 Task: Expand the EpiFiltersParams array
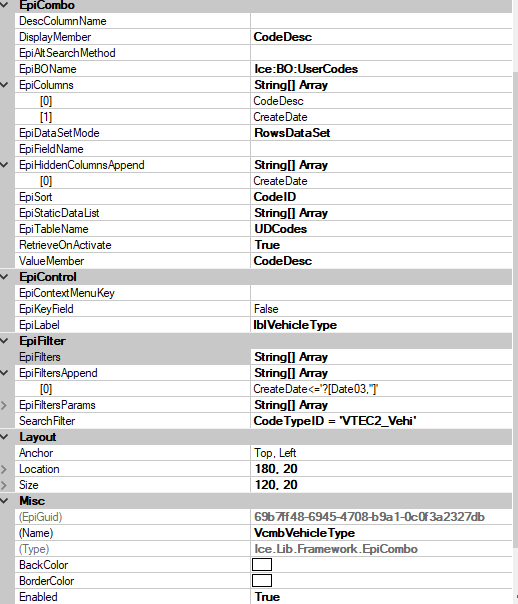4,405
